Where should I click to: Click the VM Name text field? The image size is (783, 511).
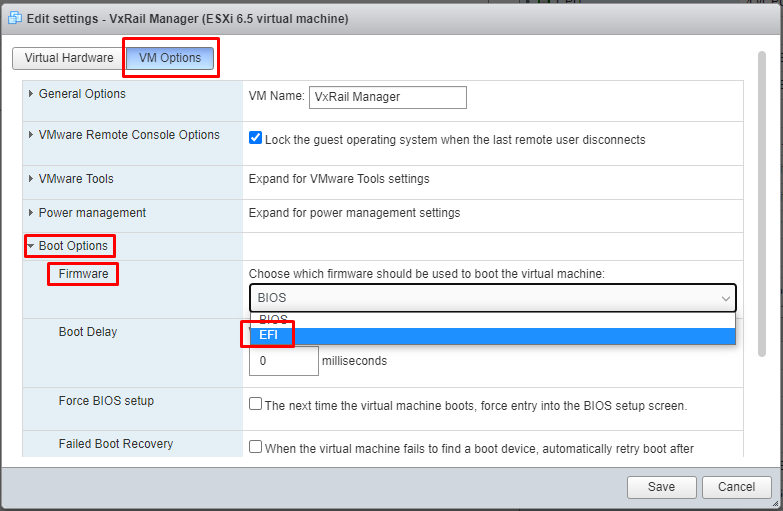(388, 97)
